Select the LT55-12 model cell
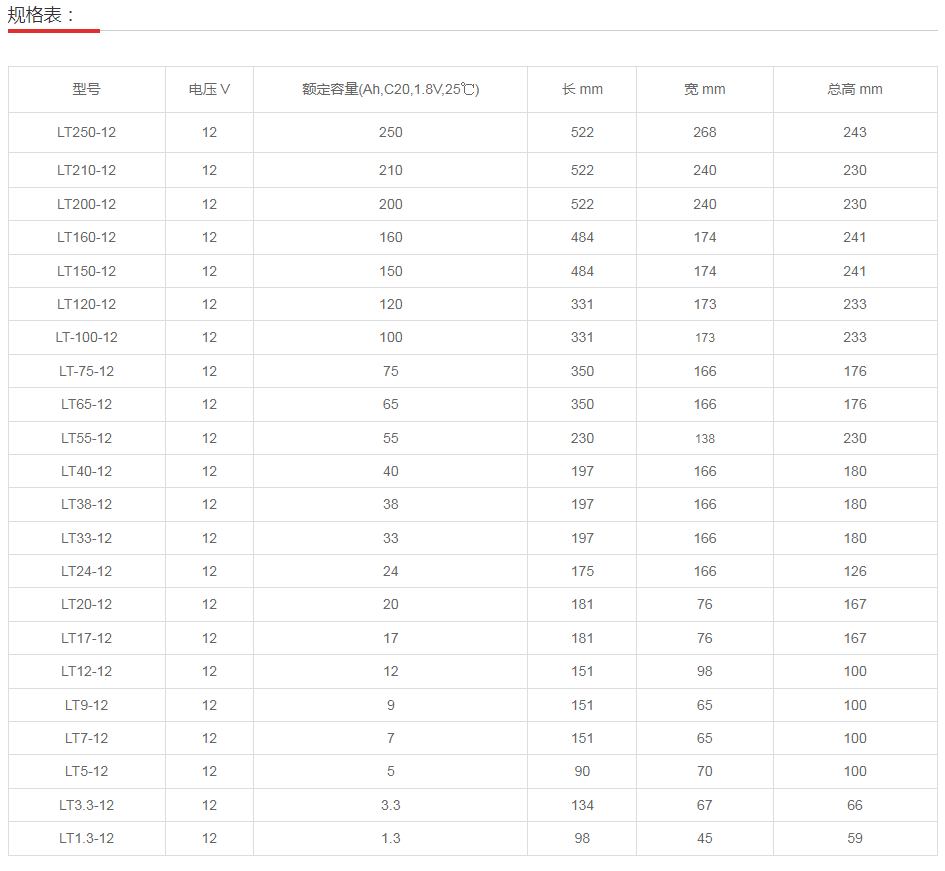Image resolution: width=945 pixels, height=871 pixels. tap(85, 437)
